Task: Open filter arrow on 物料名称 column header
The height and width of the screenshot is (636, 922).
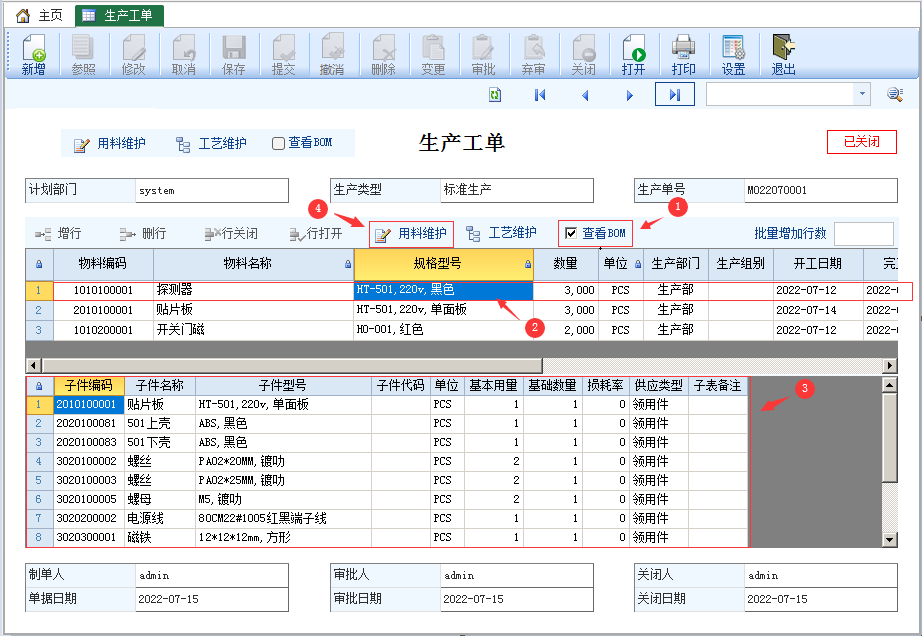Action: 347,265
